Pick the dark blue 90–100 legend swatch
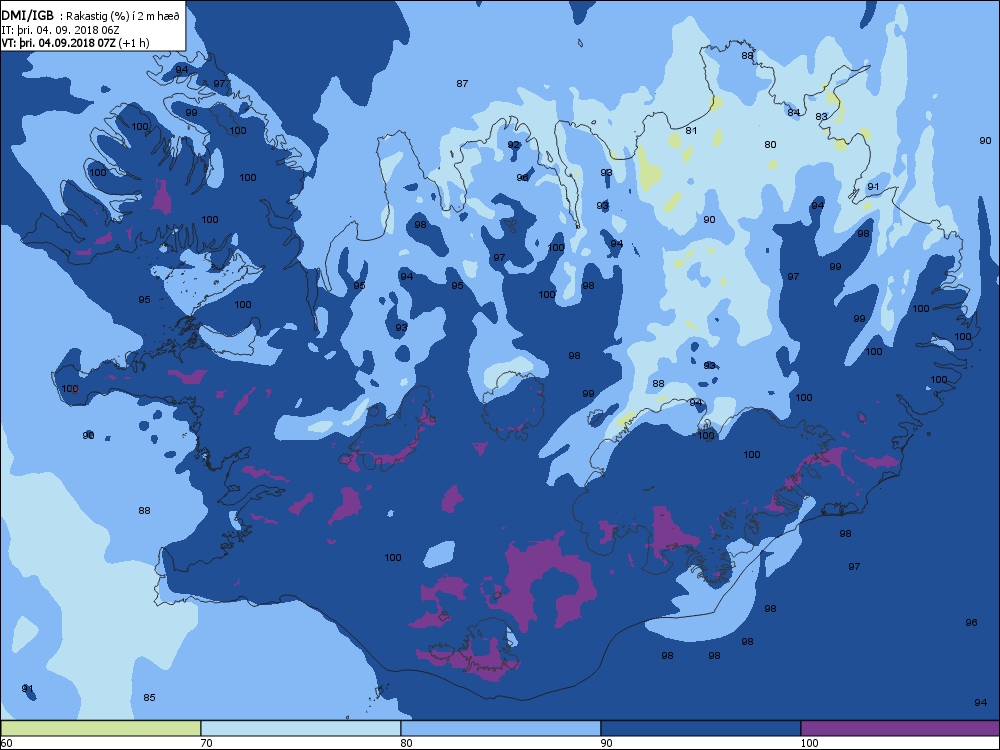Viewport: 1000px width, 750px height. coord(700,728)
